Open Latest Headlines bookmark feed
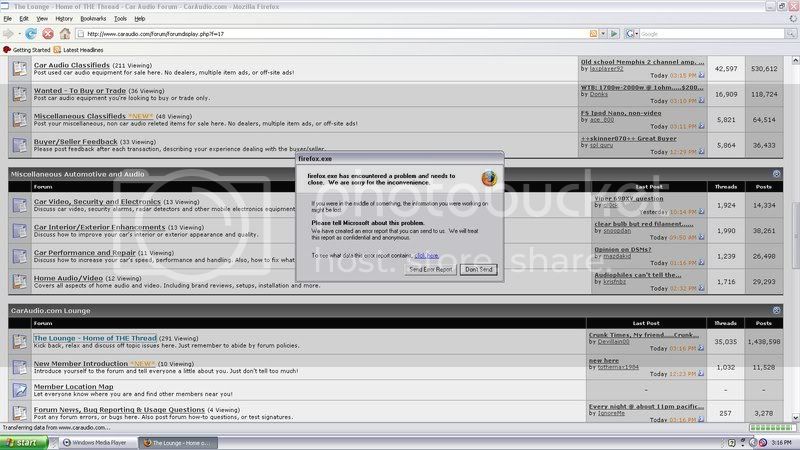 point(78,50)
